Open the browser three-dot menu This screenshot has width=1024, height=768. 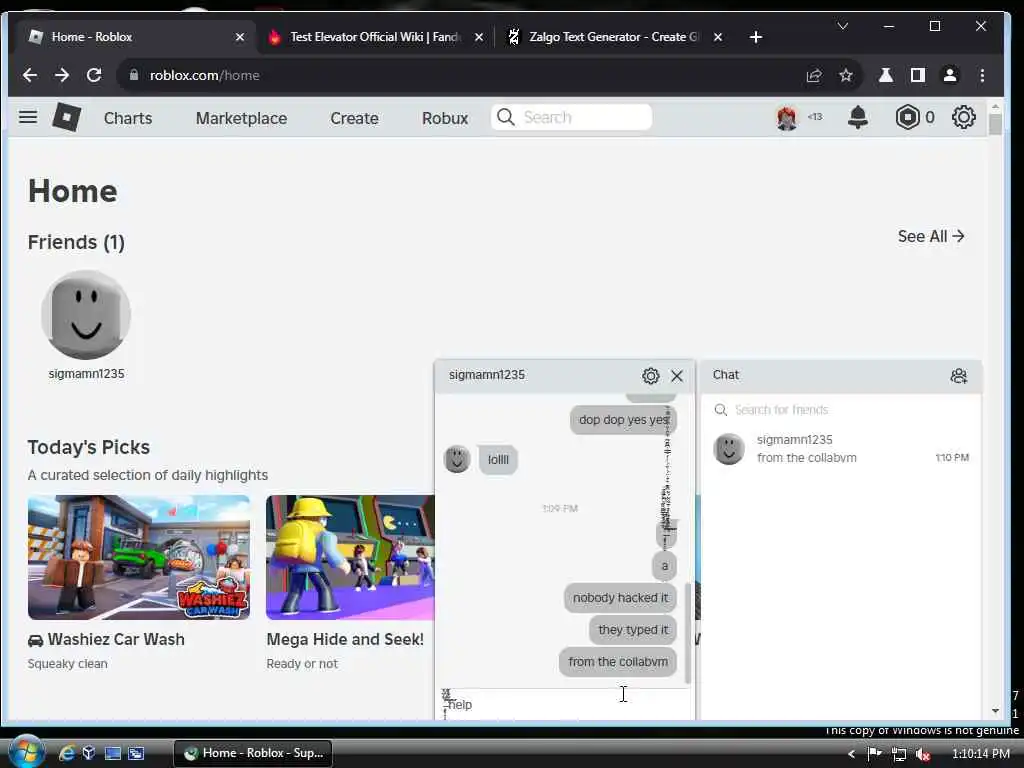click(982, 75)
